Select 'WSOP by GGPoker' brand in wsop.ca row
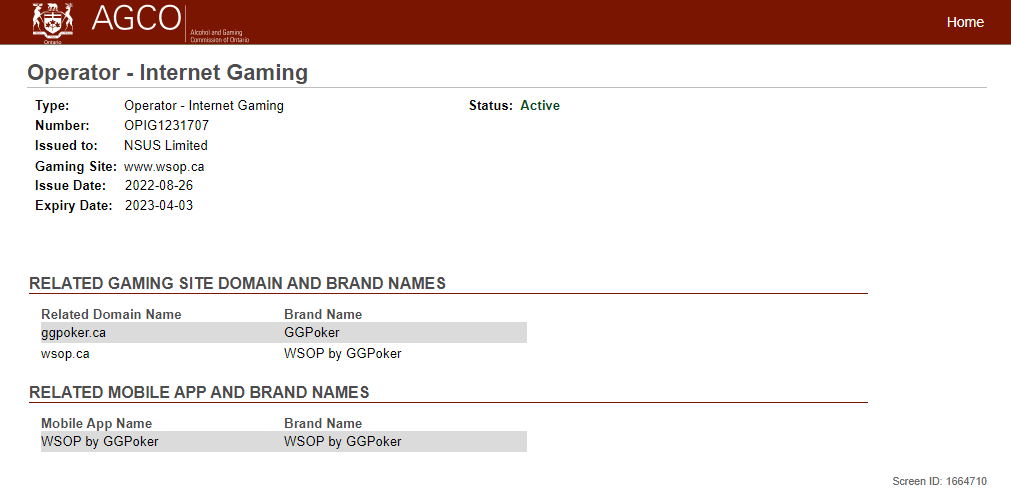This screenshot has width=1011, height=501. pyautogui.click(x=342, y=354)
